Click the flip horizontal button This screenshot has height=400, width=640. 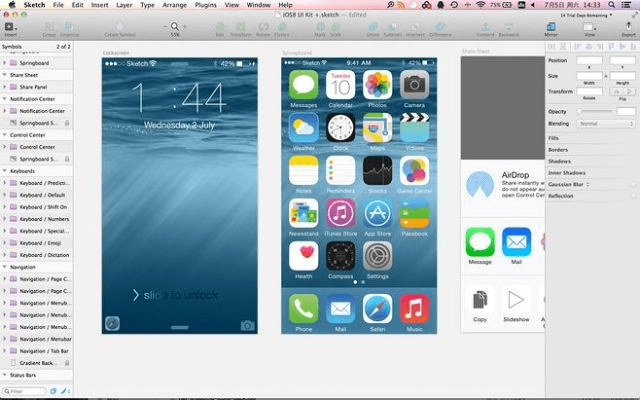point(617,92)
